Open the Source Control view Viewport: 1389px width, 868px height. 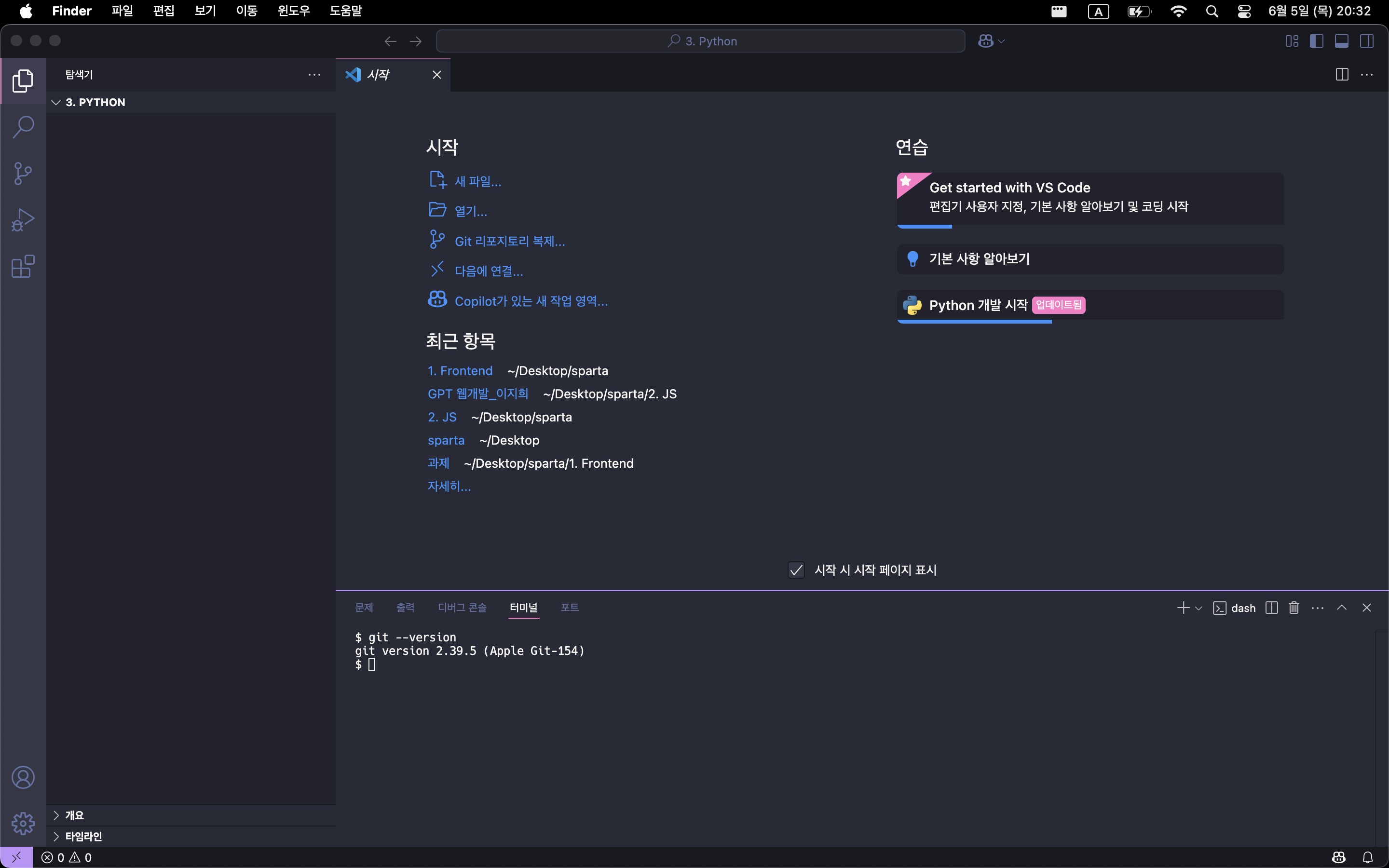click(23, 174)
